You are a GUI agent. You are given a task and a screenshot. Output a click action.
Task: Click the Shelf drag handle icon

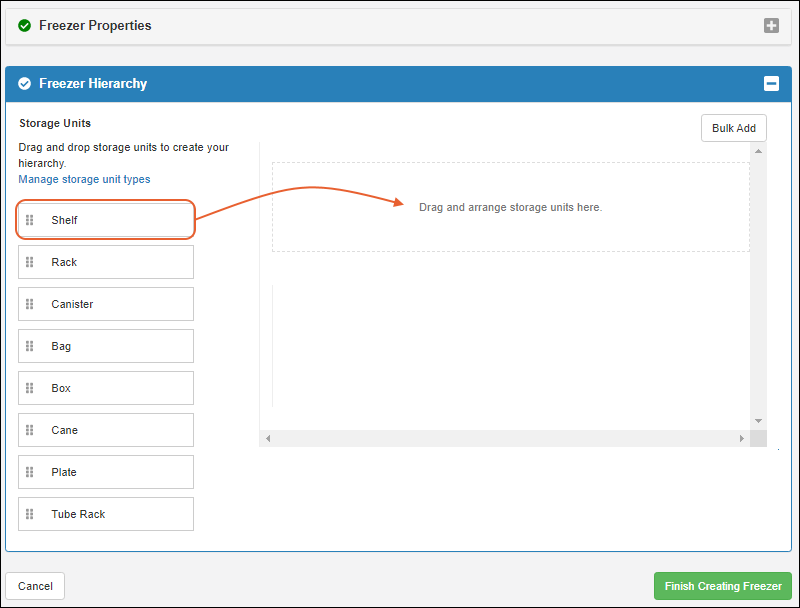tap(30, 220)
